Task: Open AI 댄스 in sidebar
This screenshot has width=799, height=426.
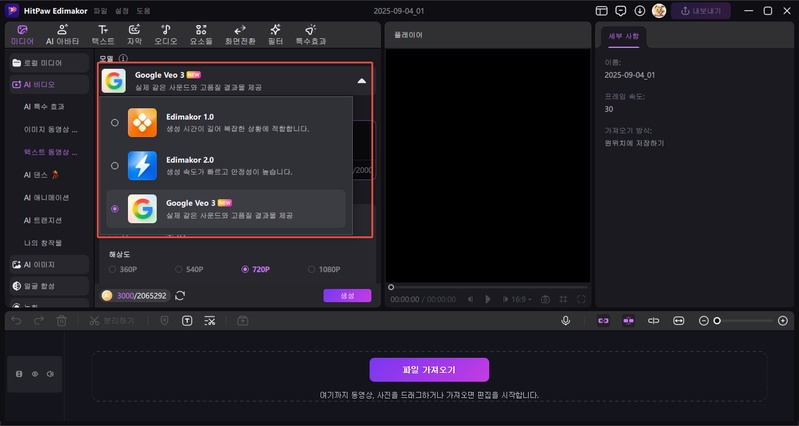Action: pyautogui.click(x=41, y=175)
